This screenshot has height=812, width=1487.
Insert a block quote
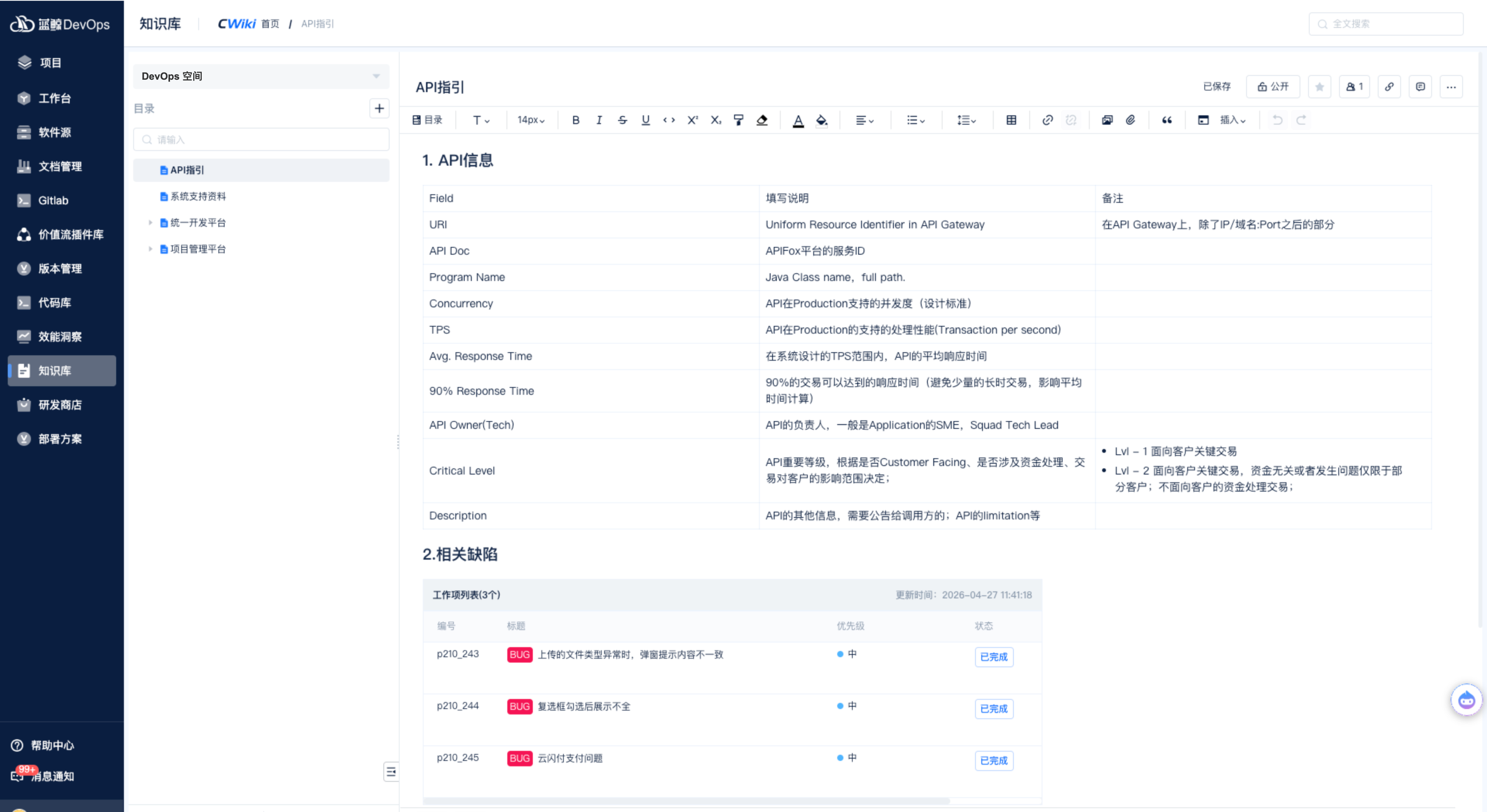(1167, 120)
